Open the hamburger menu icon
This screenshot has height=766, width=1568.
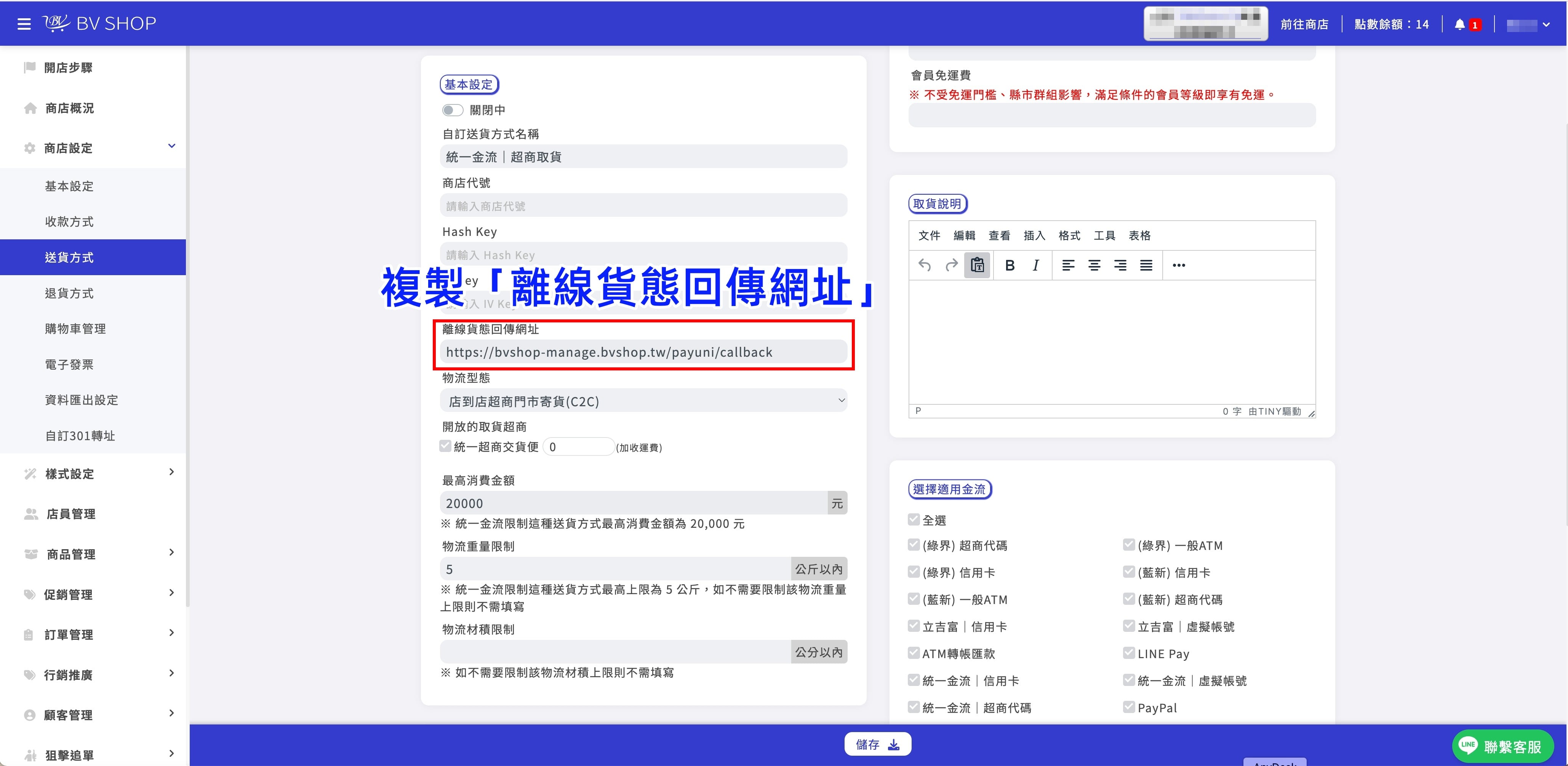coord(24,24)
